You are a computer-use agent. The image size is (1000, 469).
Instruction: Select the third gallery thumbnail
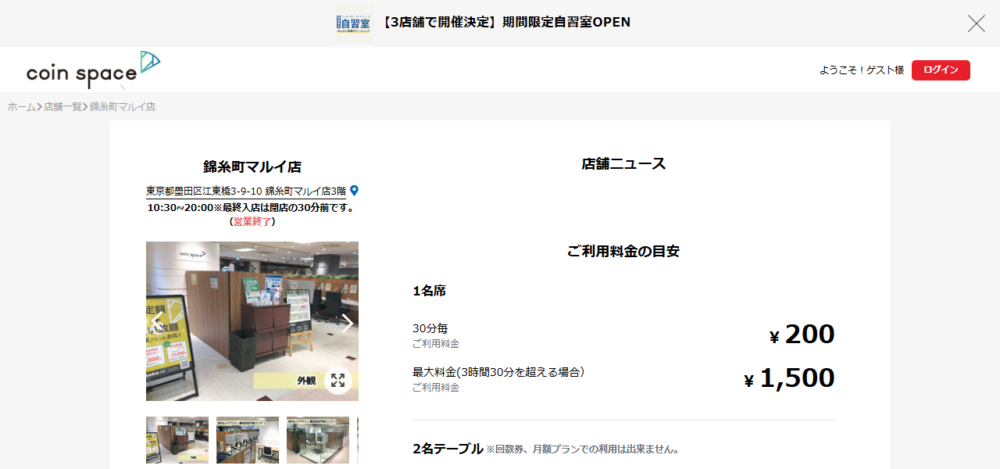[318, 440]
